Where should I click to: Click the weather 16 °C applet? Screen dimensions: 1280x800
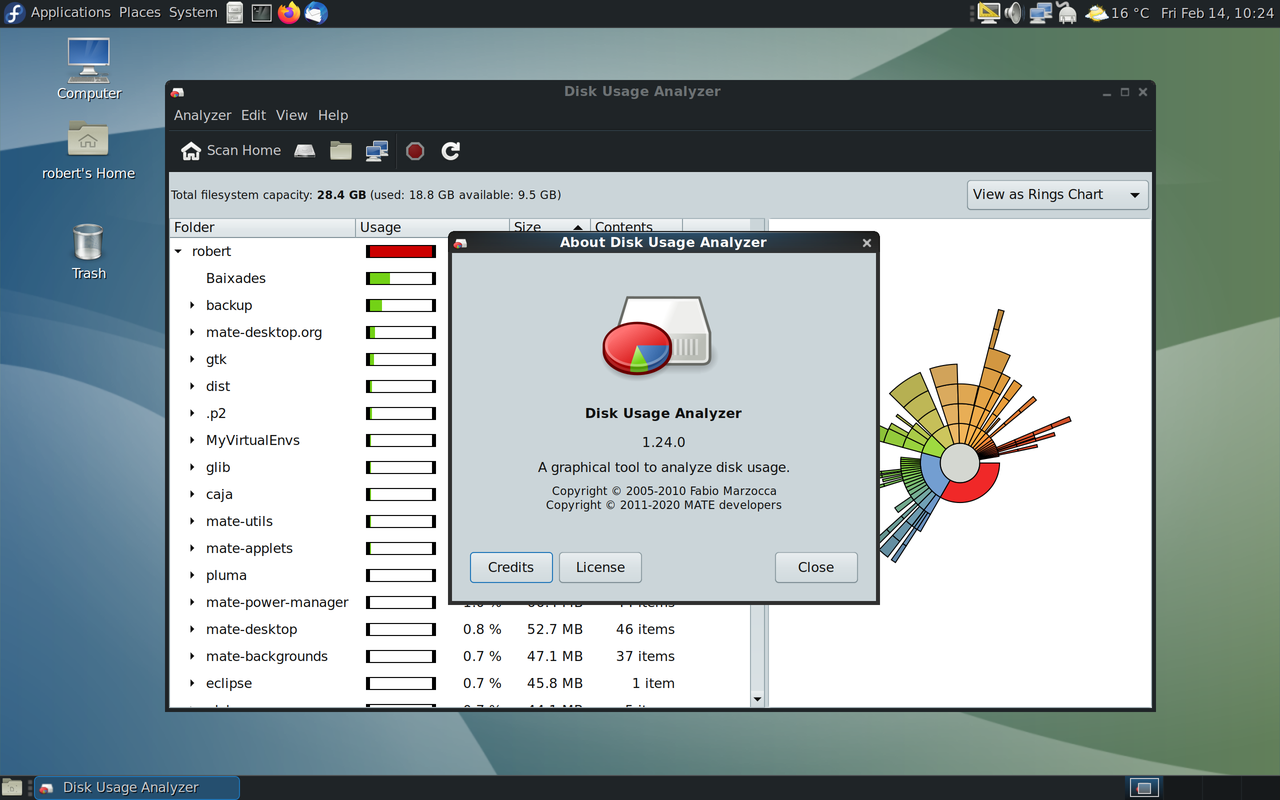coord(1118,13)
